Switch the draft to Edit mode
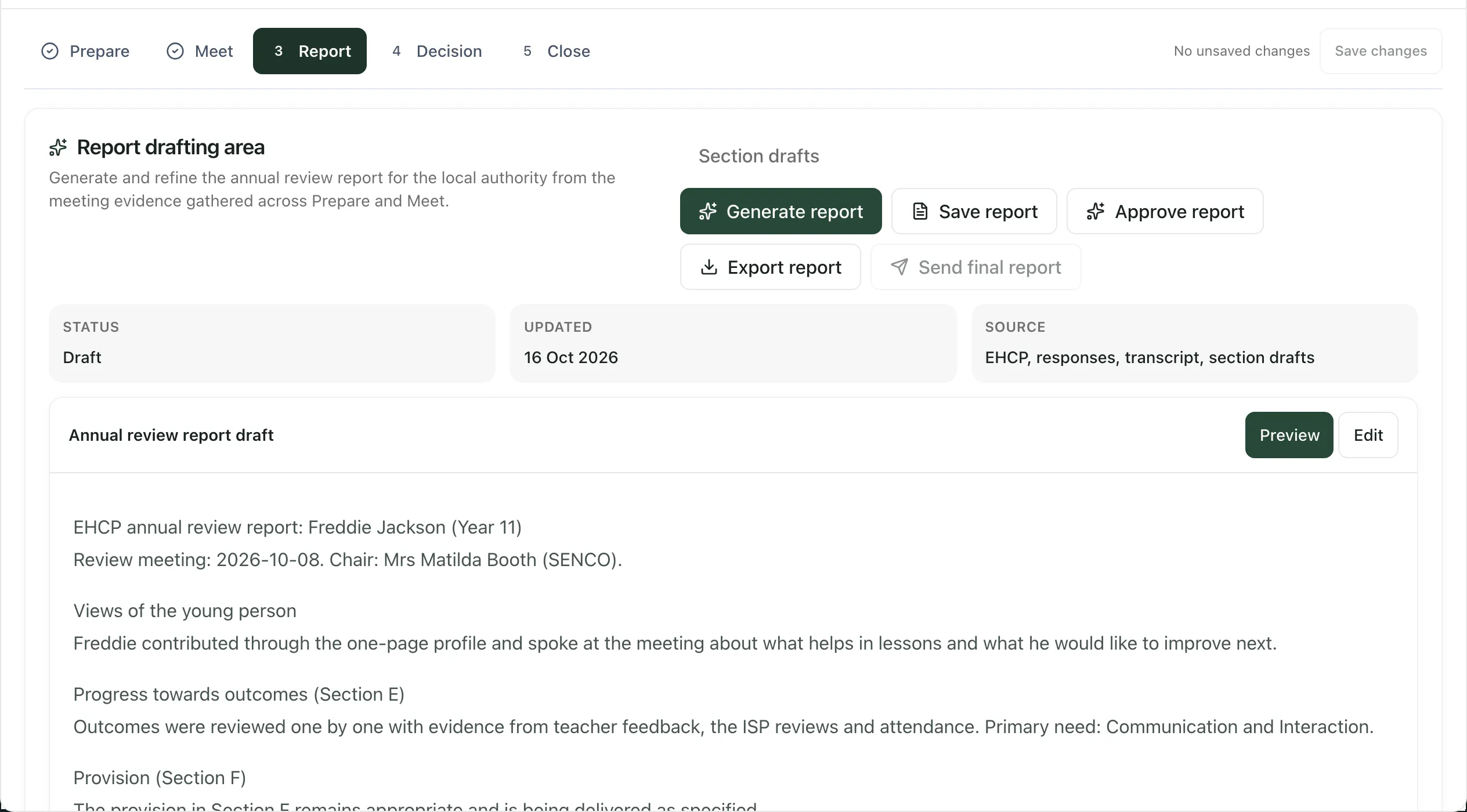The width and height of the screenshot is (1467, 812). (x=1368, y=435)
